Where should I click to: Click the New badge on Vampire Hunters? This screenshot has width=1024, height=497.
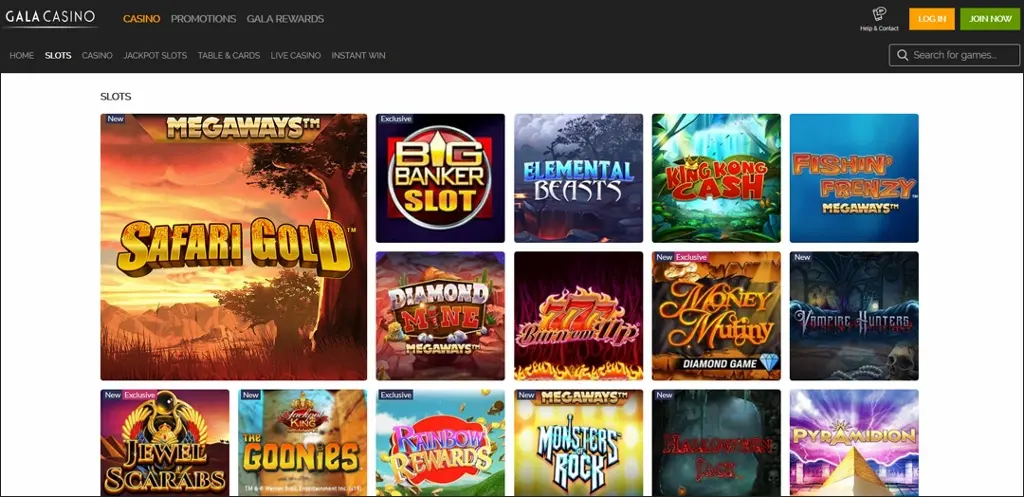[x=802, y=257]
